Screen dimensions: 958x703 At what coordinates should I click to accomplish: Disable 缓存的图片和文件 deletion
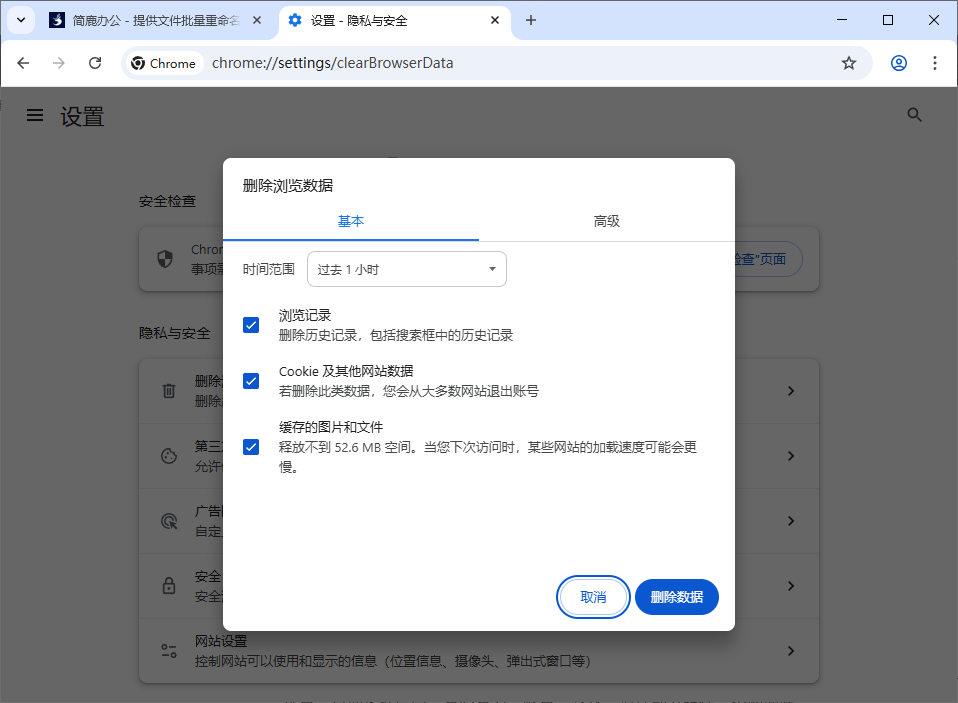251,447
